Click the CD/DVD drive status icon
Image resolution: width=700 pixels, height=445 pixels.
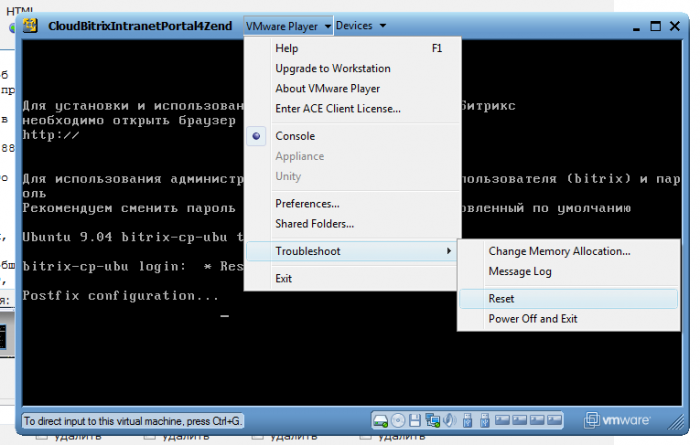click(x=398, y=420)
